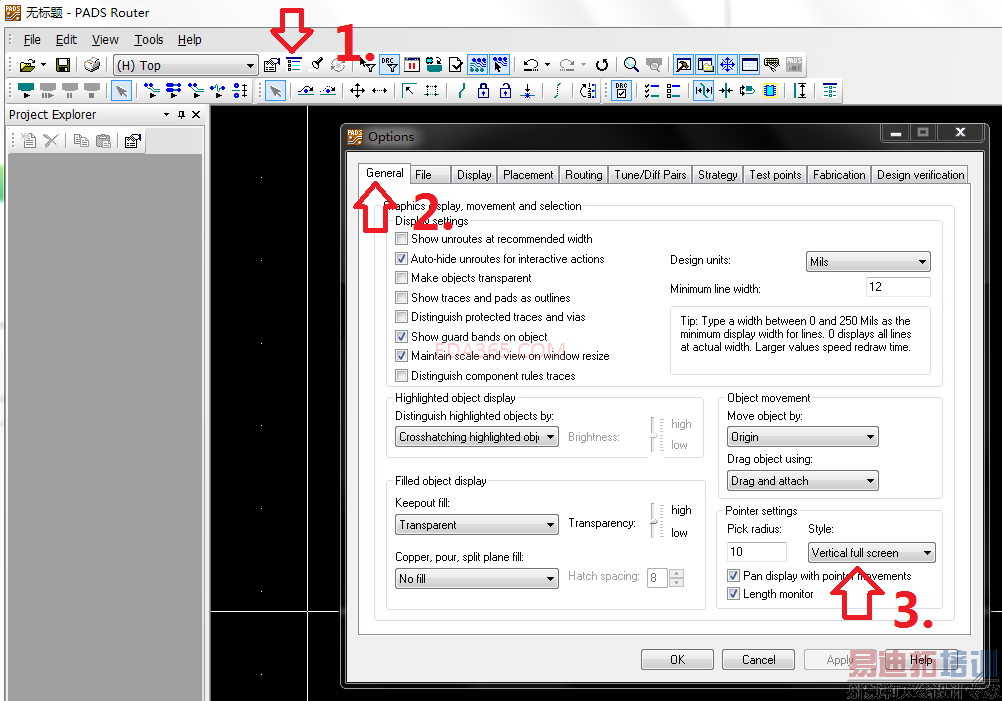Click the Save floppy disk icon
This screenshot has height=701, width=1002.
[63, 65]
